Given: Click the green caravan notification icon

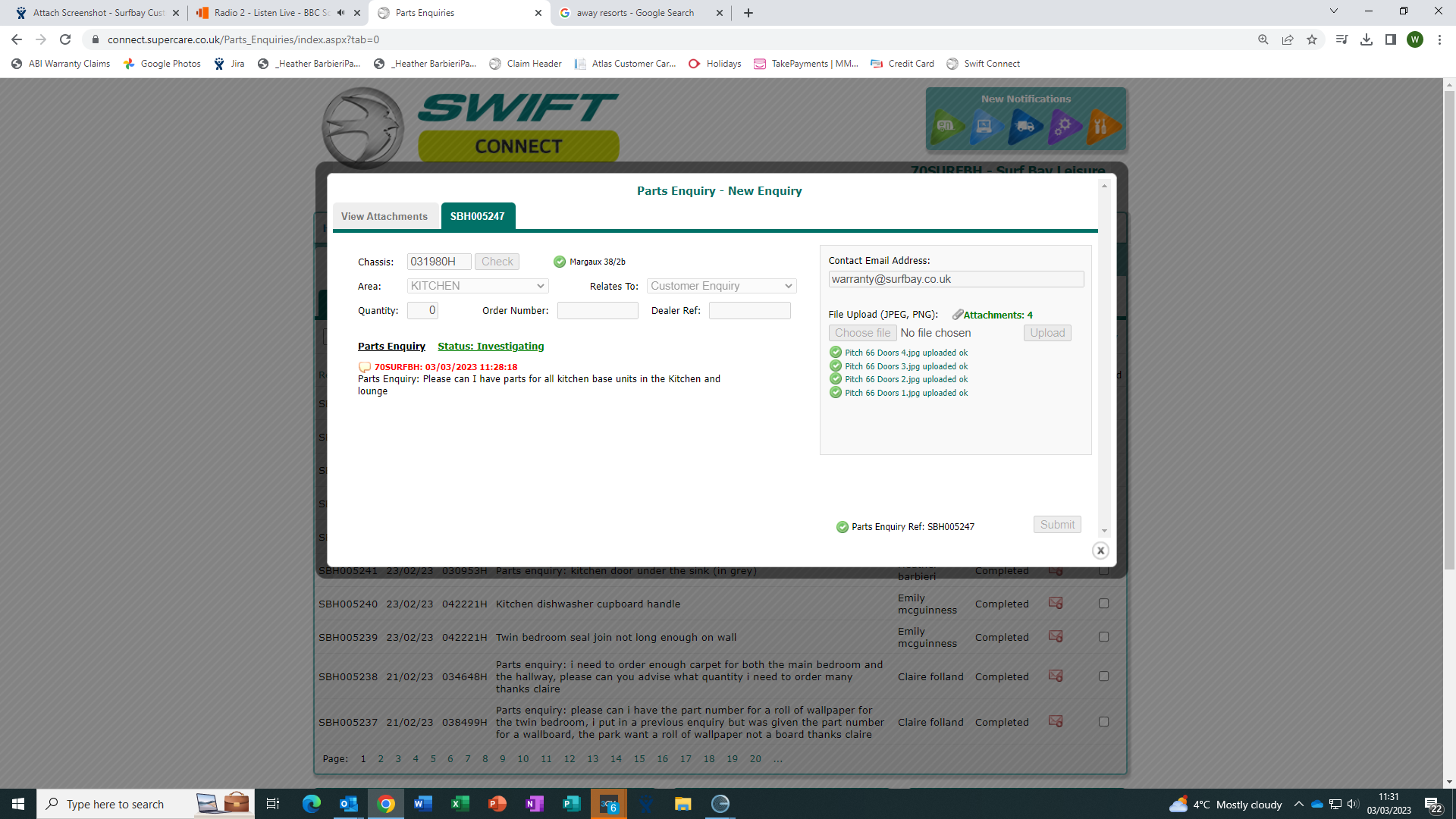Looking at the screenshot, I should tap(947, 127).
